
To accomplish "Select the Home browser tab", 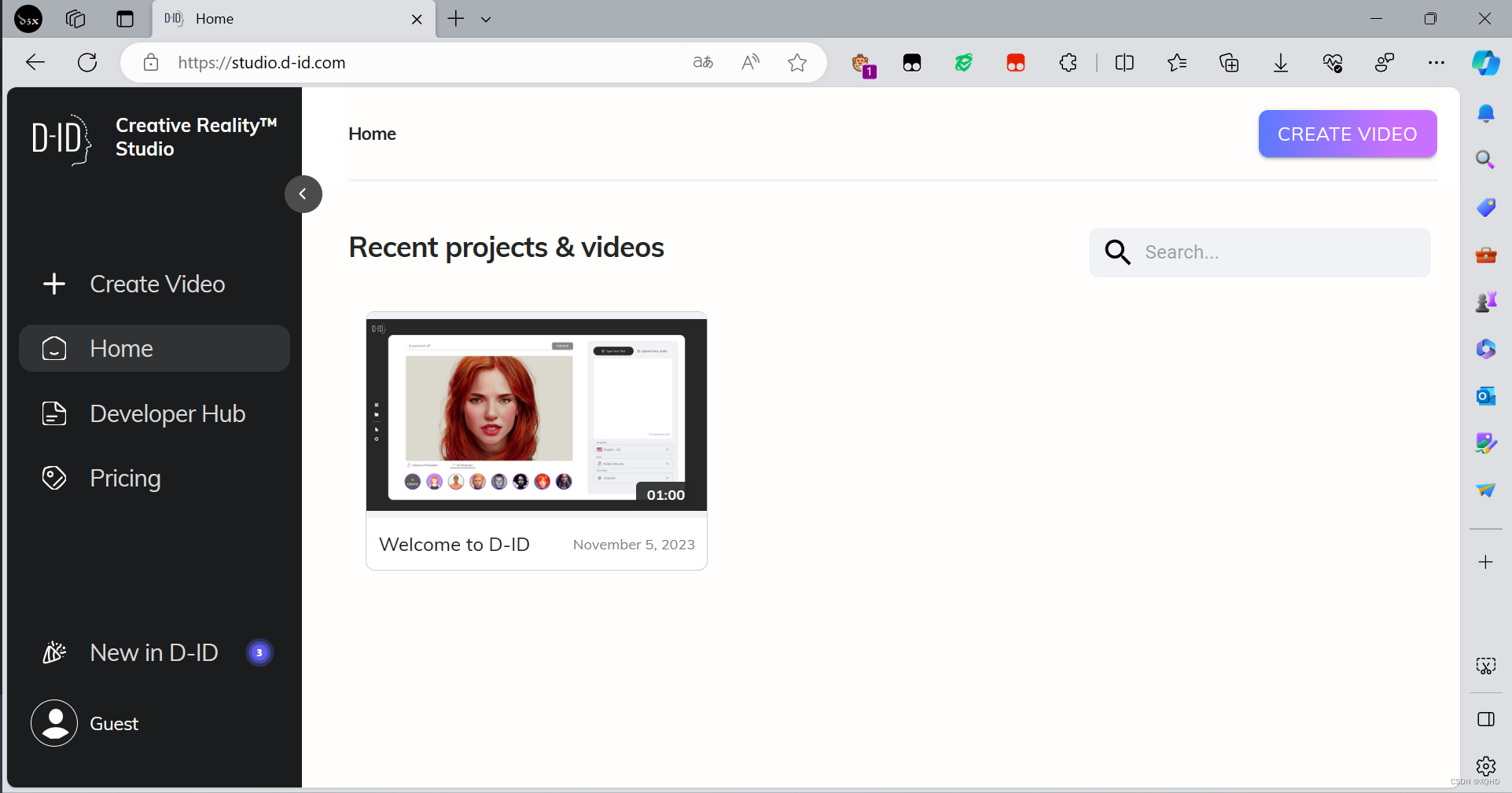I will (295, 19).
